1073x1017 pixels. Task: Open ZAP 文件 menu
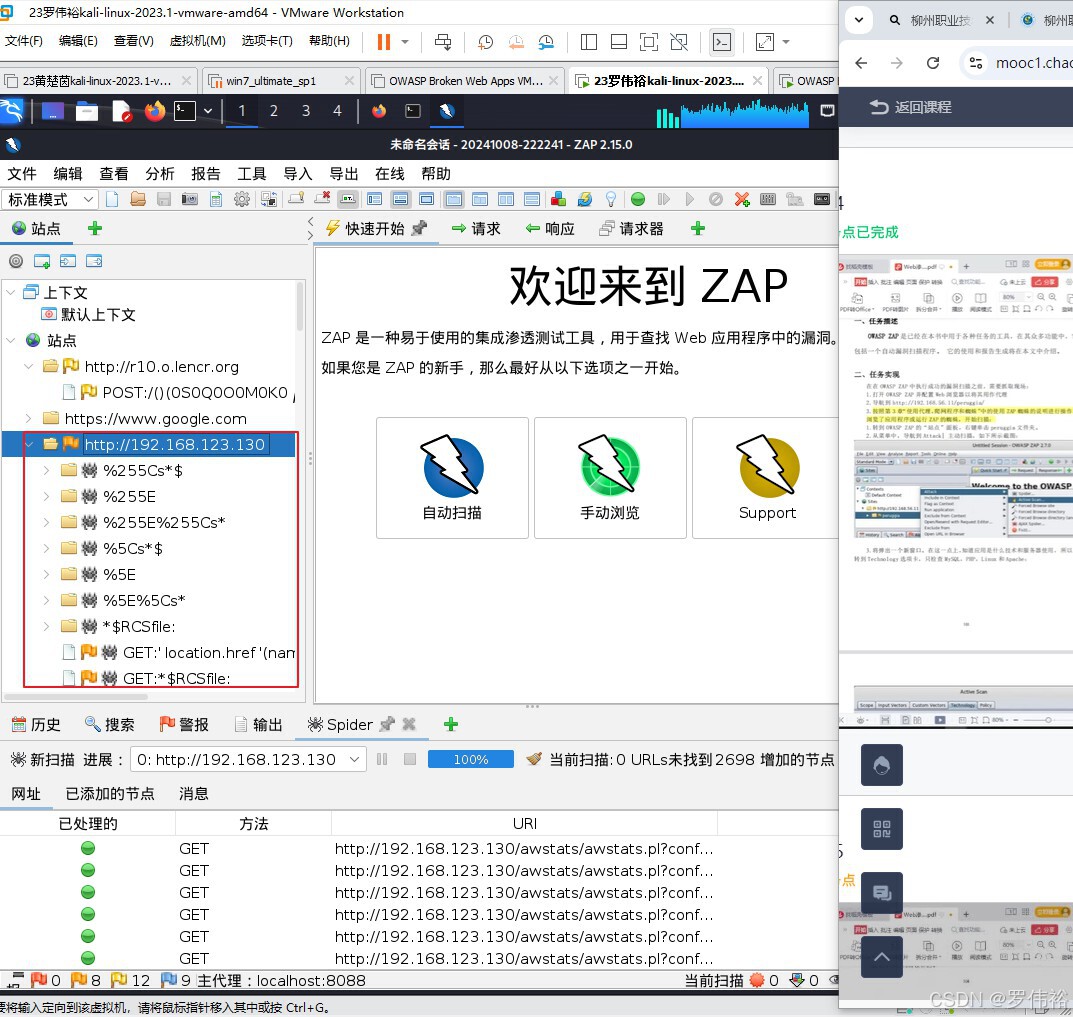22,173
